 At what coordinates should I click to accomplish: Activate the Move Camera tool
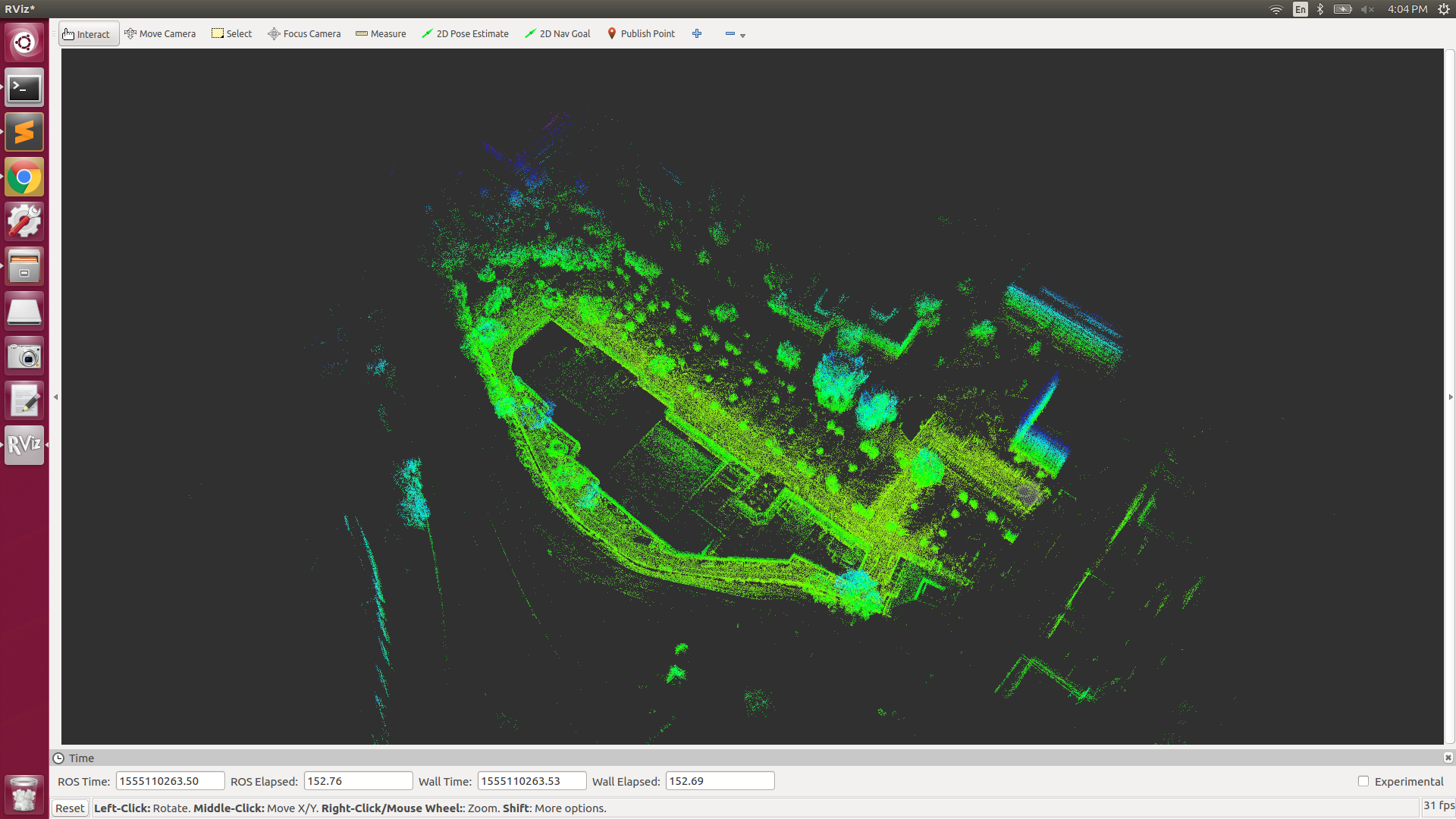point(160,34)
